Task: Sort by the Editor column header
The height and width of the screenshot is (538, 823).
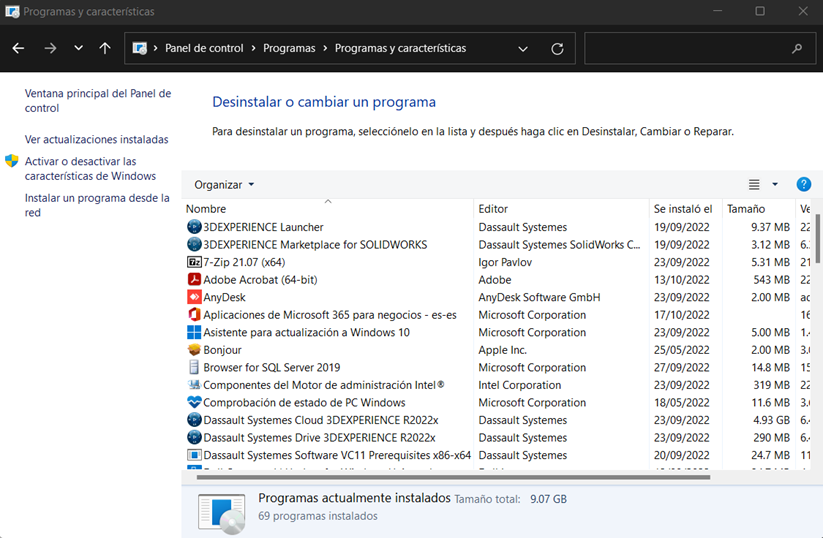Action: point(561,208)
